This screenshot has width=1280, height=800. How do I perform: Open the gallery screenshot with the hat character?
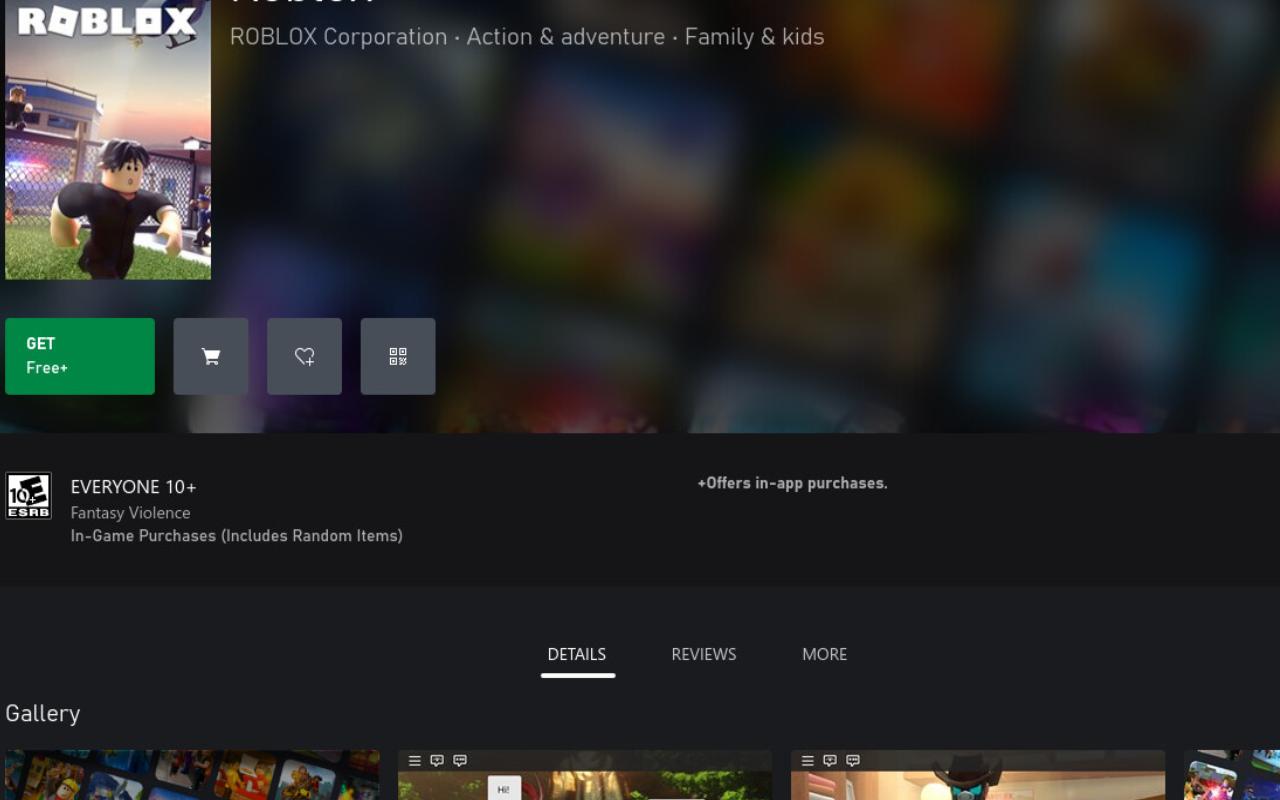tap(978, 775)
